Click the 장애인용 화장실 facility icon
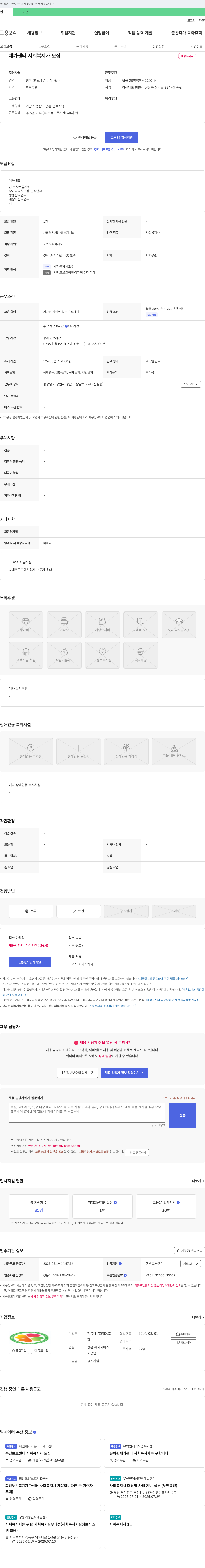The height and width of the screenshot is (1568, 205). click(x=126, y=751)
